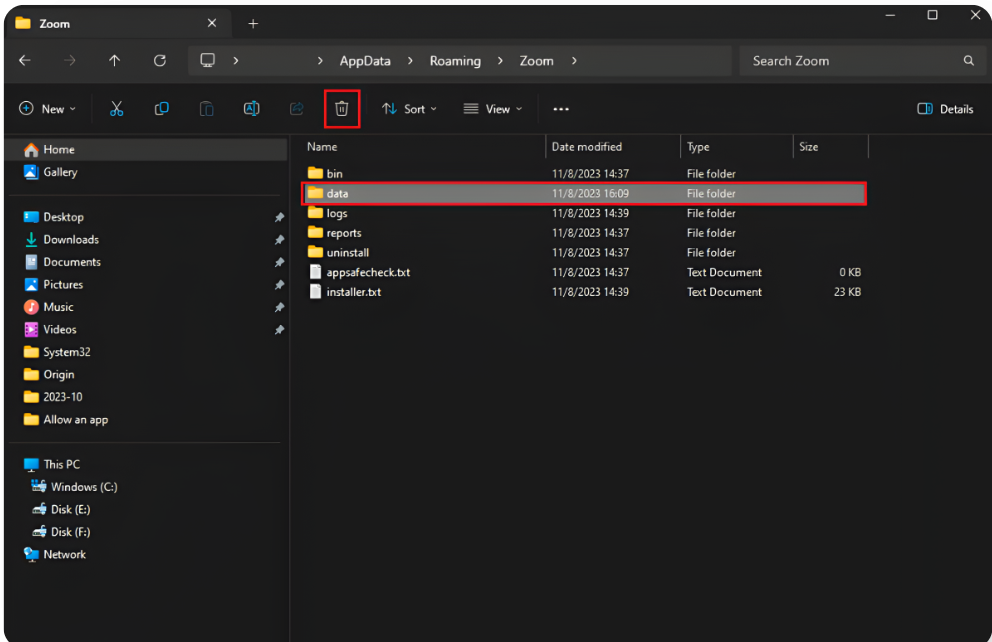The height and width of the screenshot is (642, 992).
Task: Toggle the Details pane button
Action: [945, 109]
